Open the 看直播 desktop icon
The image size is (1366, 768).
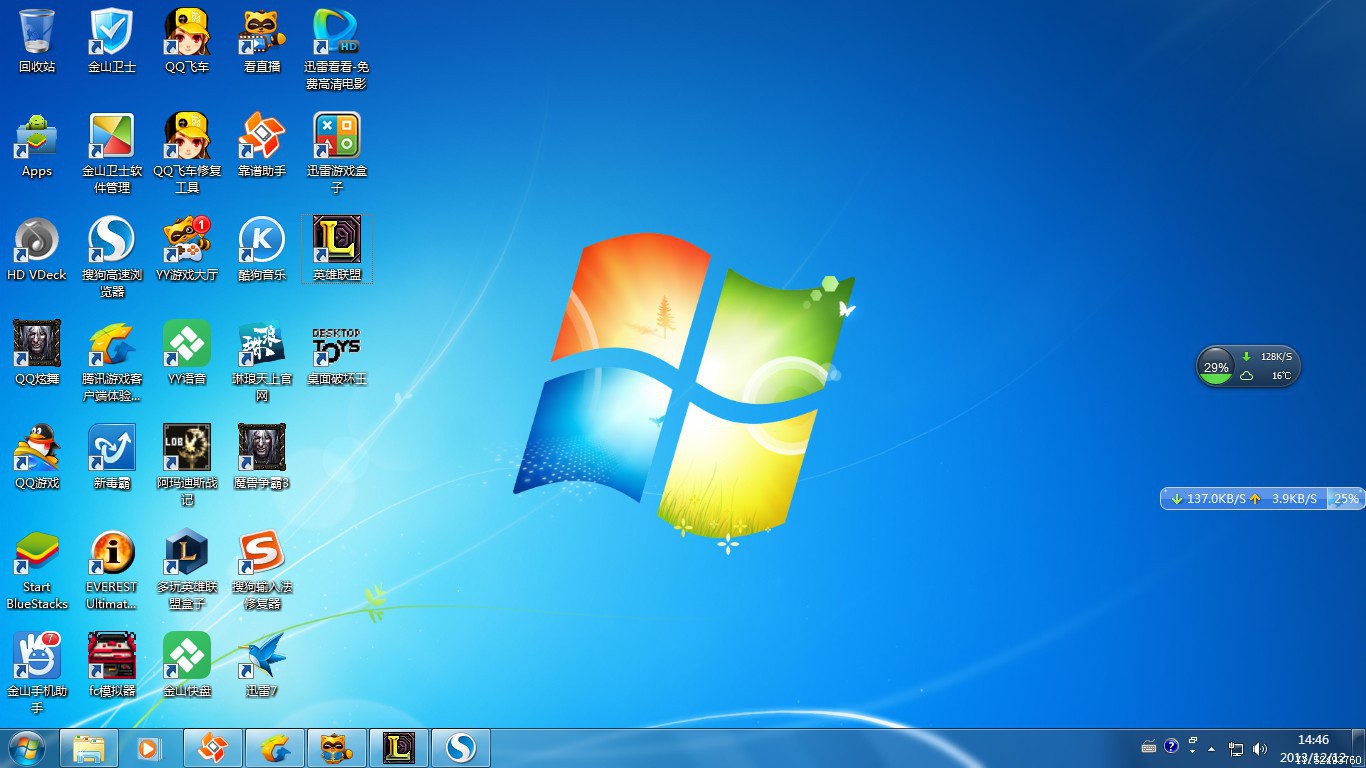pos(262,41)
